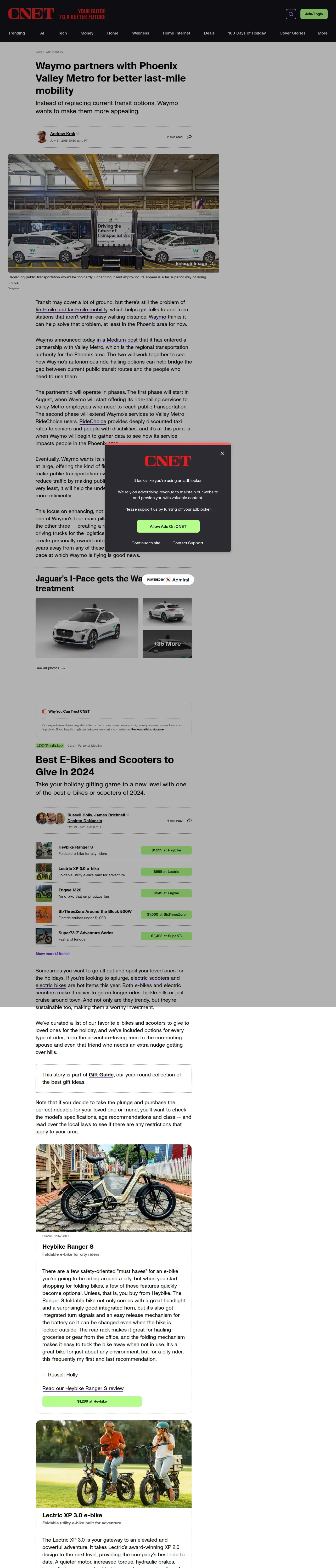Screen dimensions: 336x1568
Task: Click the electric scooters link
Action: point(150,978)
